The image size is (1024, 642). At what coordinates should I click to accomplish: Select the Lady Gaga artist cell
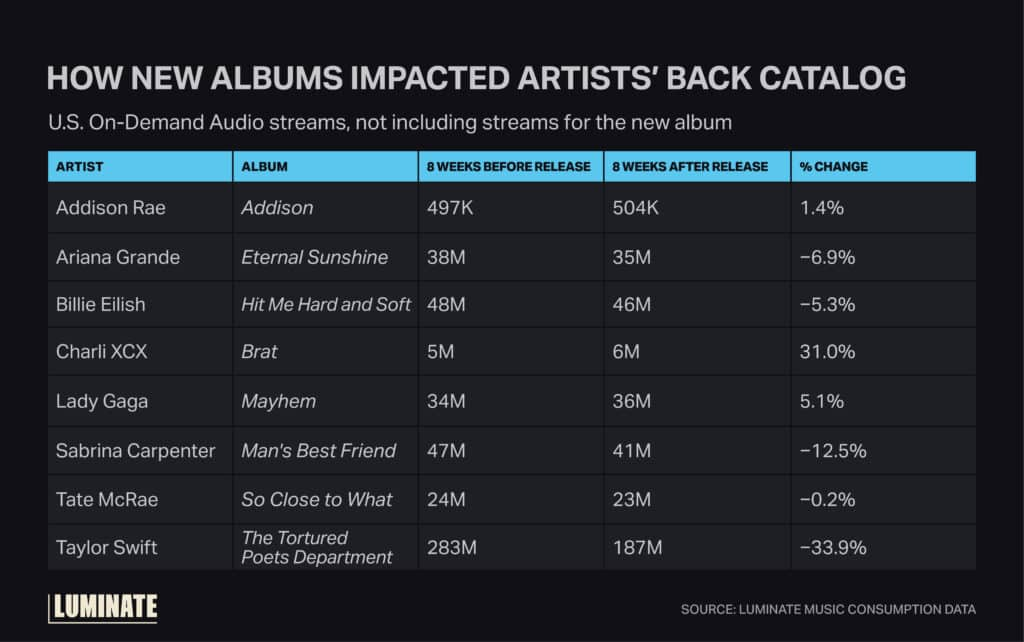[102, 401]
